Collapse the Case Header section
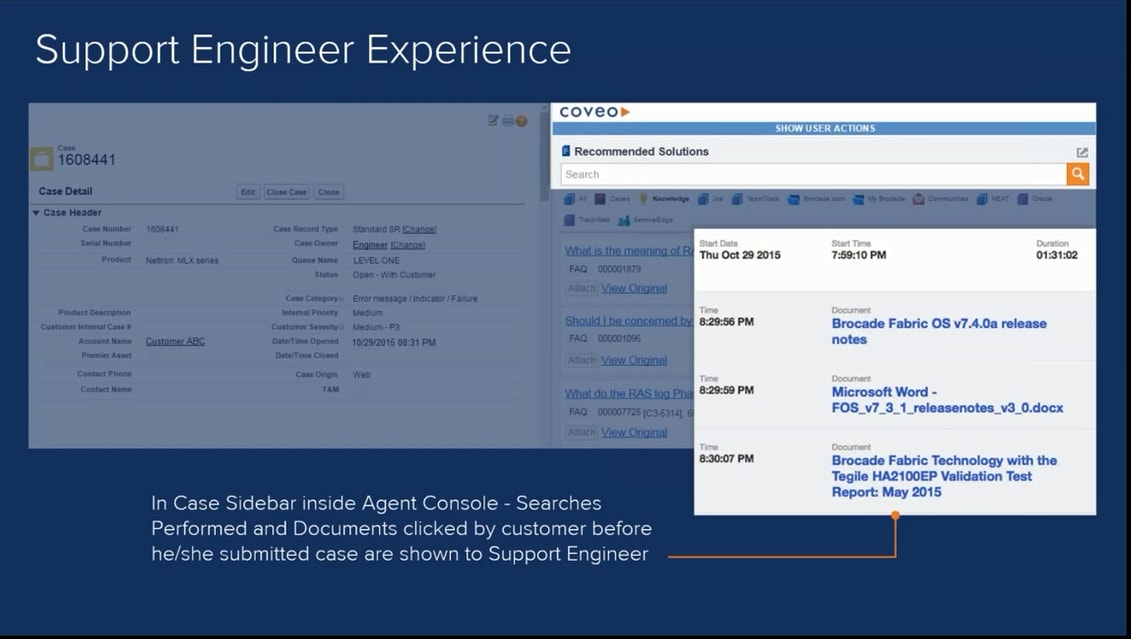The height and width of the screenshot is (639, 1131). (34, 212)
